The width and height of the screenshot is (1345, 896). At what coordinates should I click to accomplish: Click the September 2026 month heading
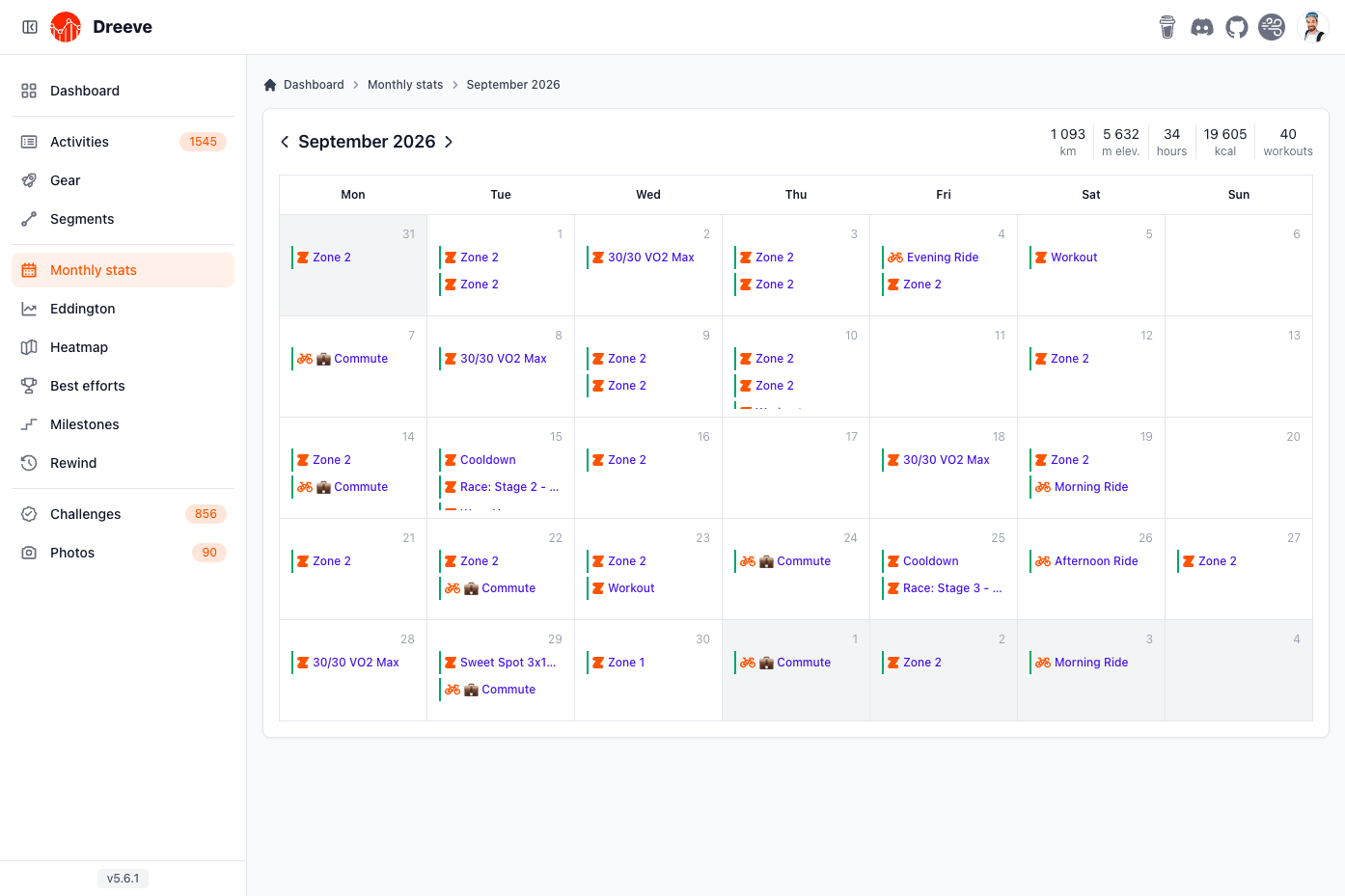367,142
